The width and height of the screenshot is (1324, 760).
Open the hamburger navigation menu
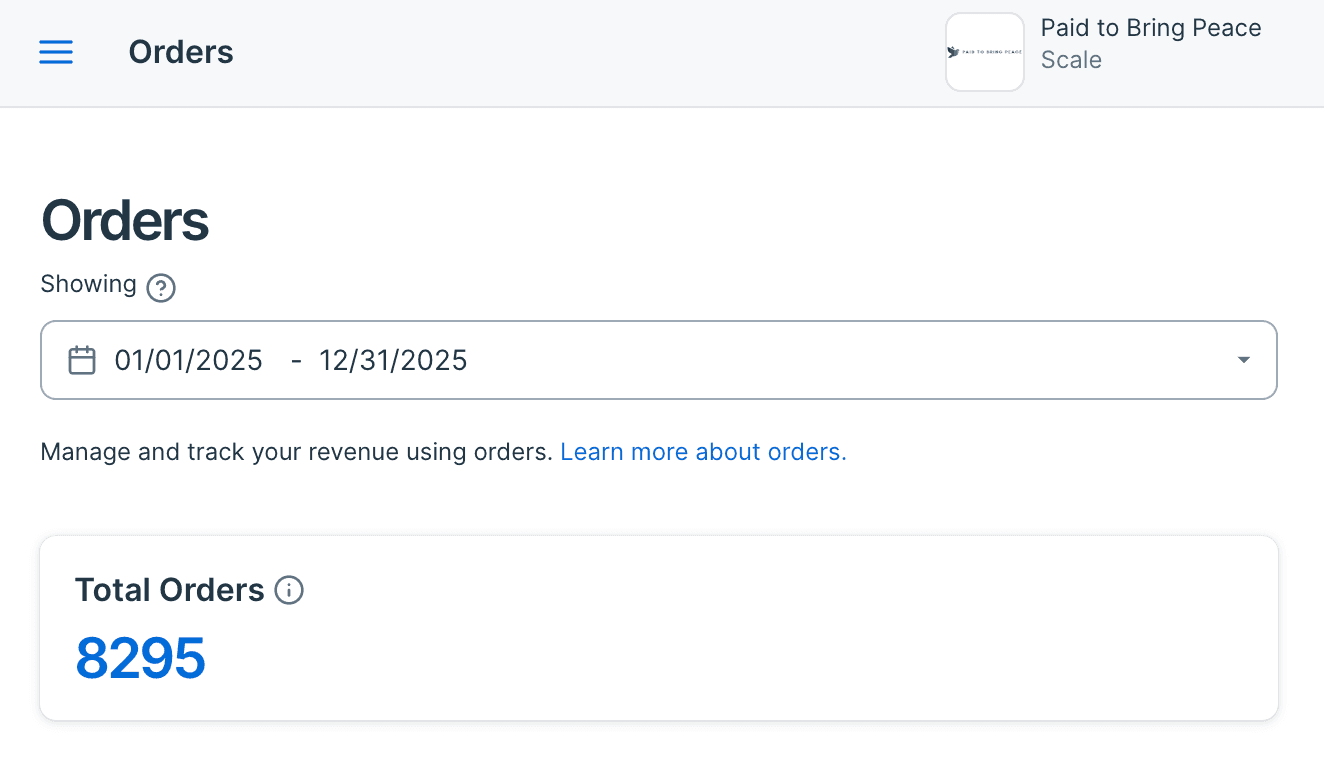pyautogui.click(x=56, y=52)
